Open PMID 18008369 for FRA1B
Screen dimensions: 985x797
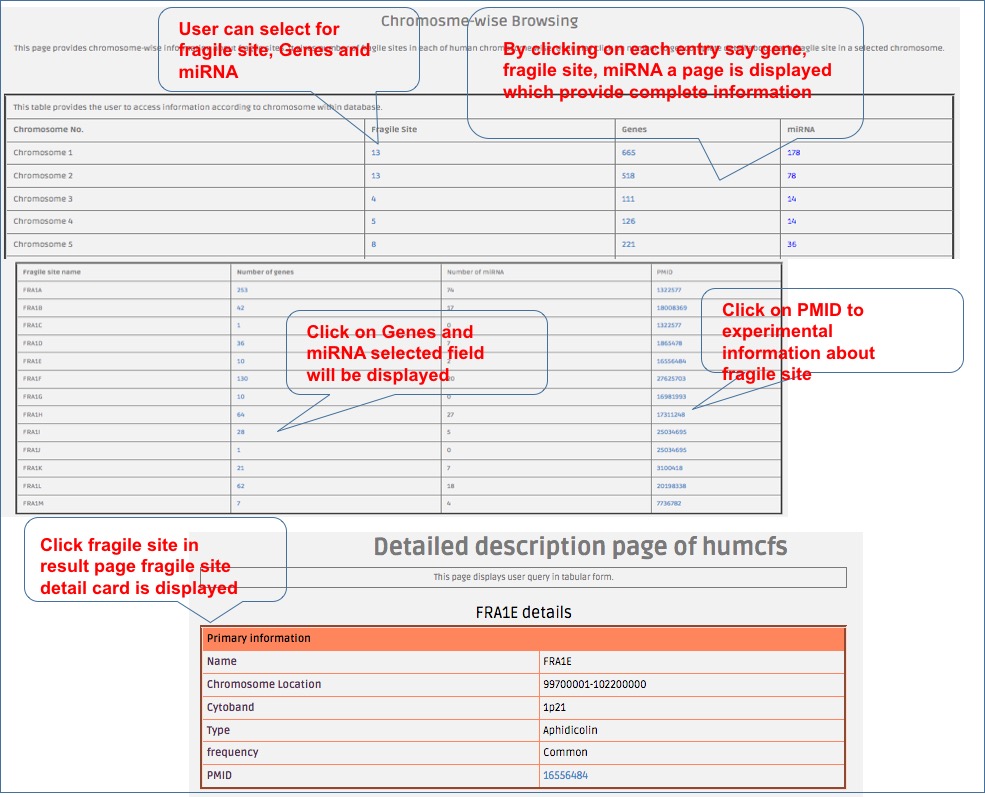[x=672, y=308]
